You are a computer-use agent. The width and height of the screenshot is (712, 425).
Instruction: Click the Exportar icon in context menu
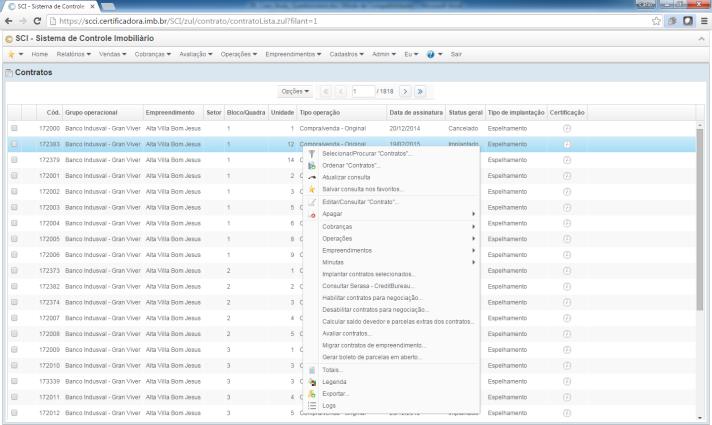coord(312,394)
